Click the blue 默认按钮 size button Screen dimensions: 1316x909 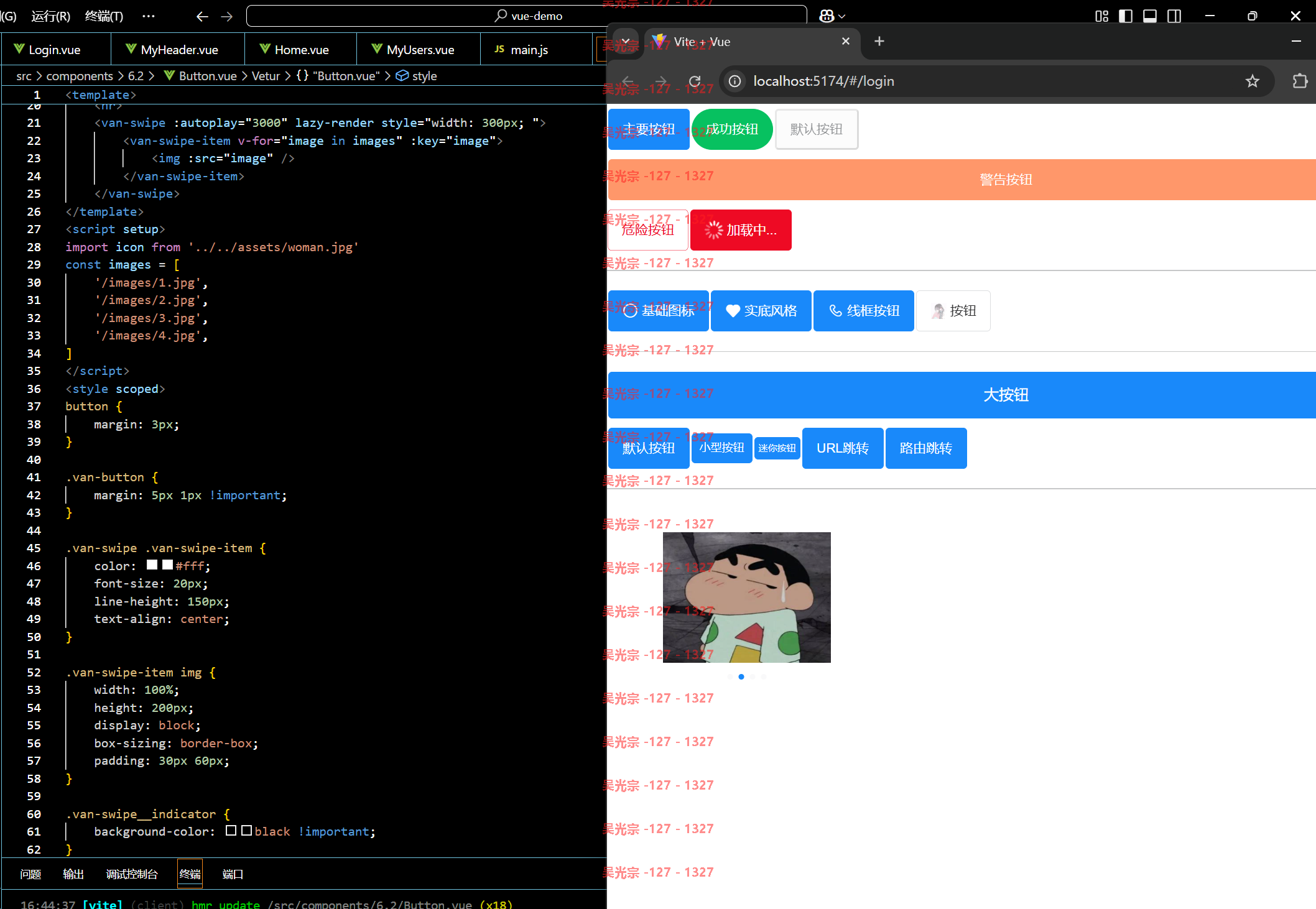tap(649, 448)
